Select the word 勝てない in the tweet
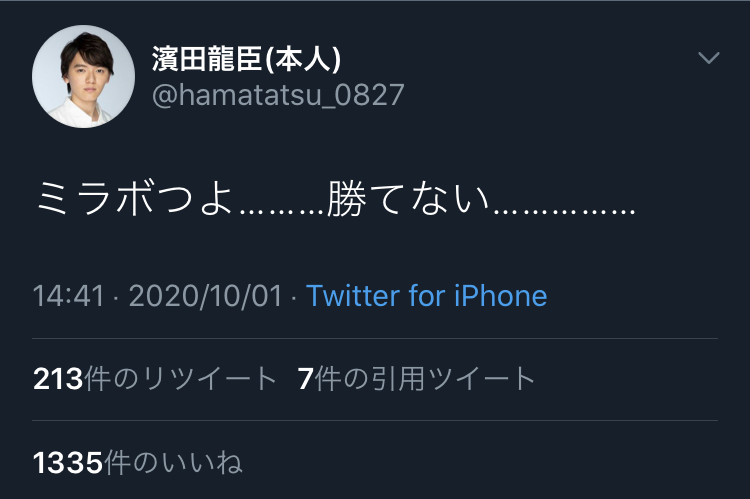 point(408,199)
